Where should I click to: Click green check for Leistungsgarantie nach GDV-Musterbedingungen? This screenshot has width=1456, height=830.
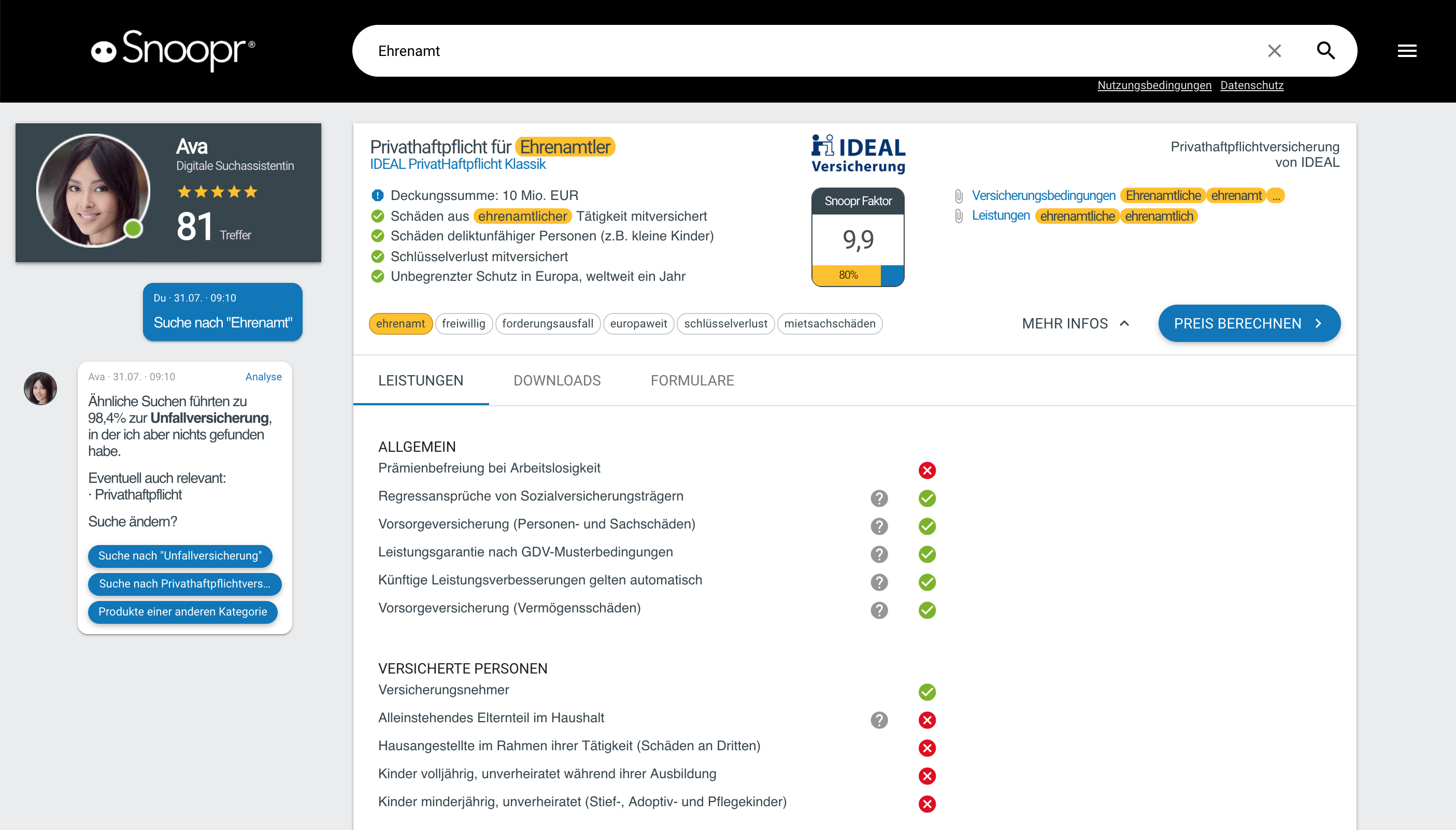pos(926,554)
